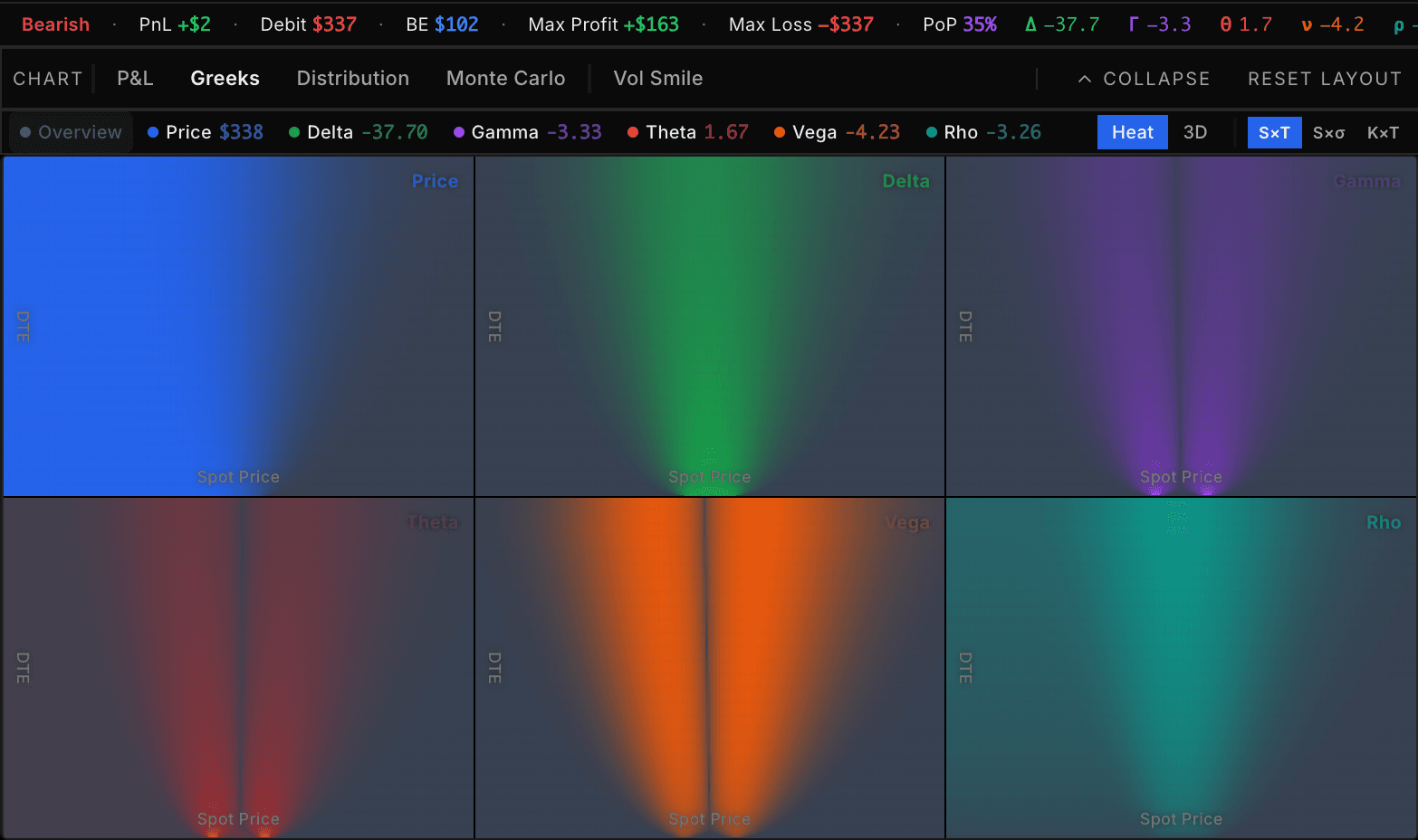
Task: Toggle the Rho teal dot indicator
Action: pyautogui.click(x=932, y=132)
